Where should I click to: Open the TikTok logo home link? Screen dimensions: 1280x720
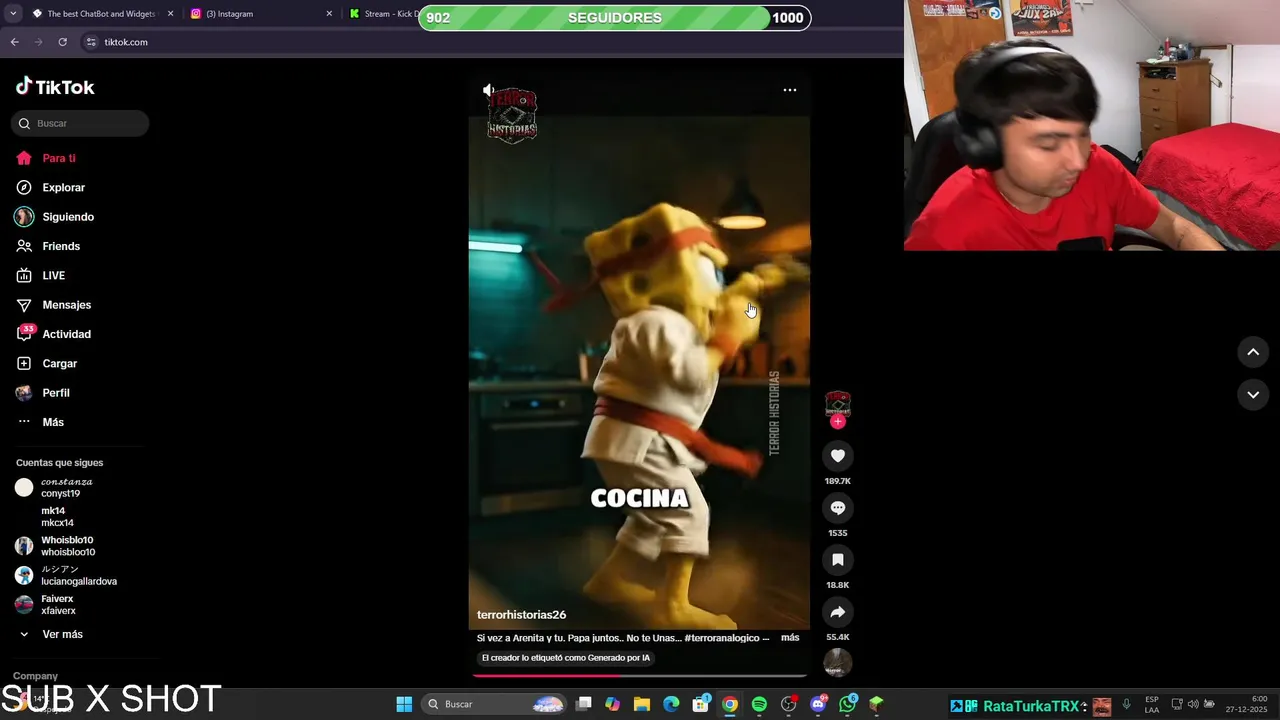[55, 87]
